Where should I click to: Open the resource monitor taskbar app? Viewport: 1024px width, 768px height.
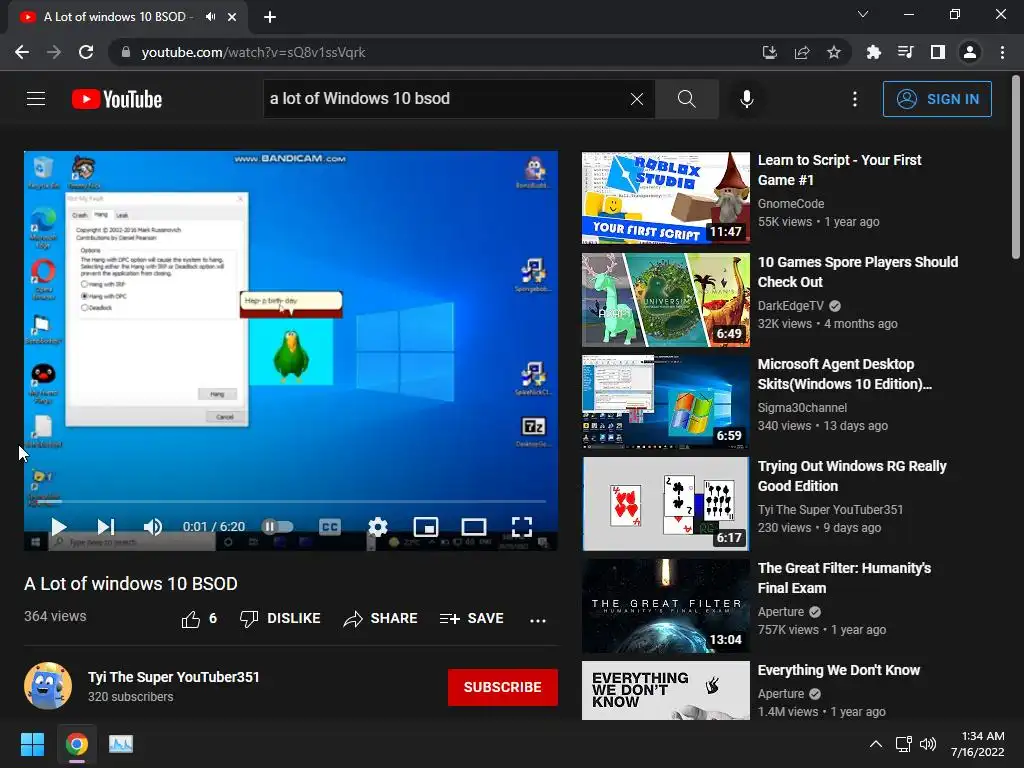(x=121, y=744)
